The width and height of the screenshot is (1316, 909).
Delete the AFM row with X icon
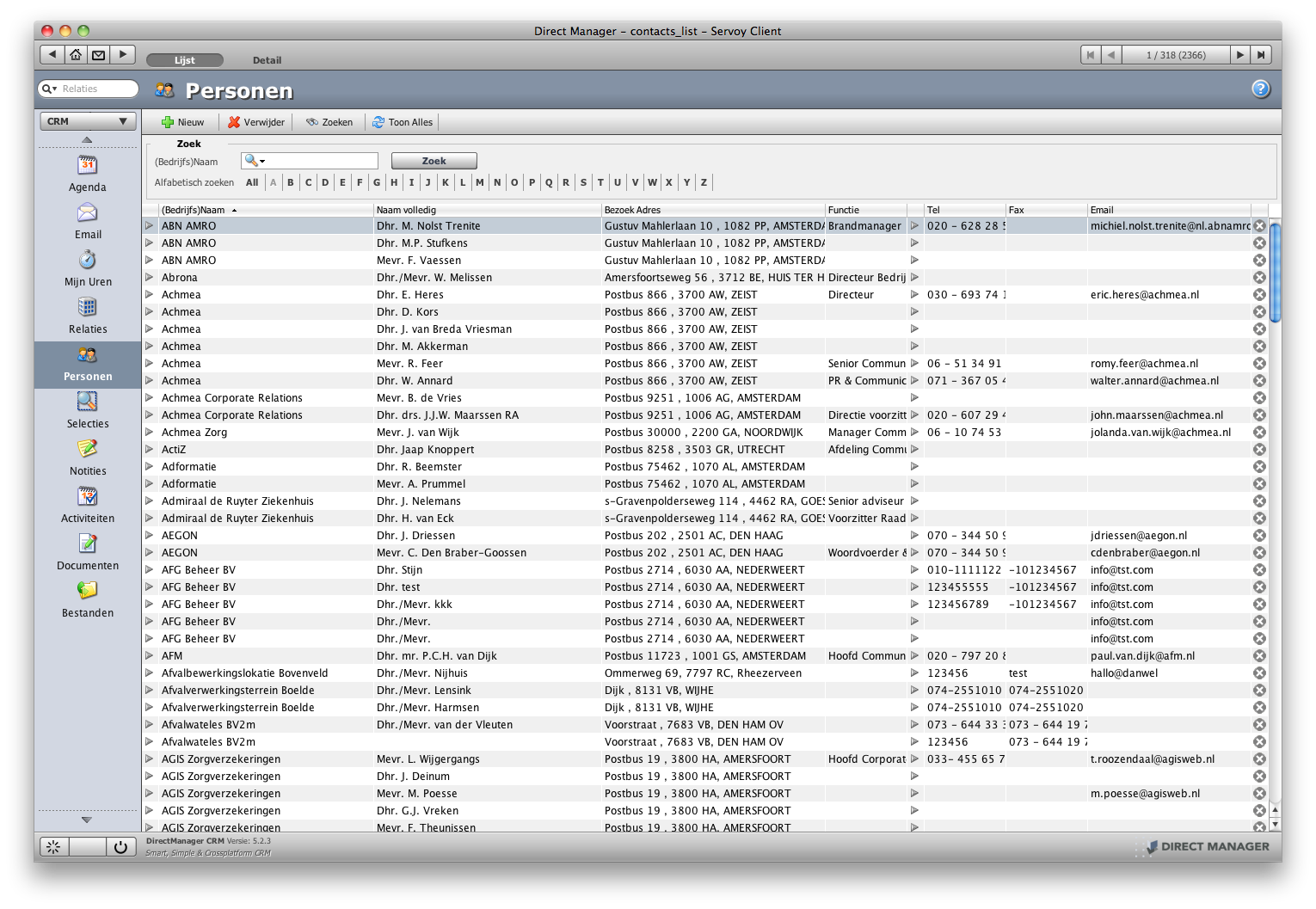point(1259,656)
